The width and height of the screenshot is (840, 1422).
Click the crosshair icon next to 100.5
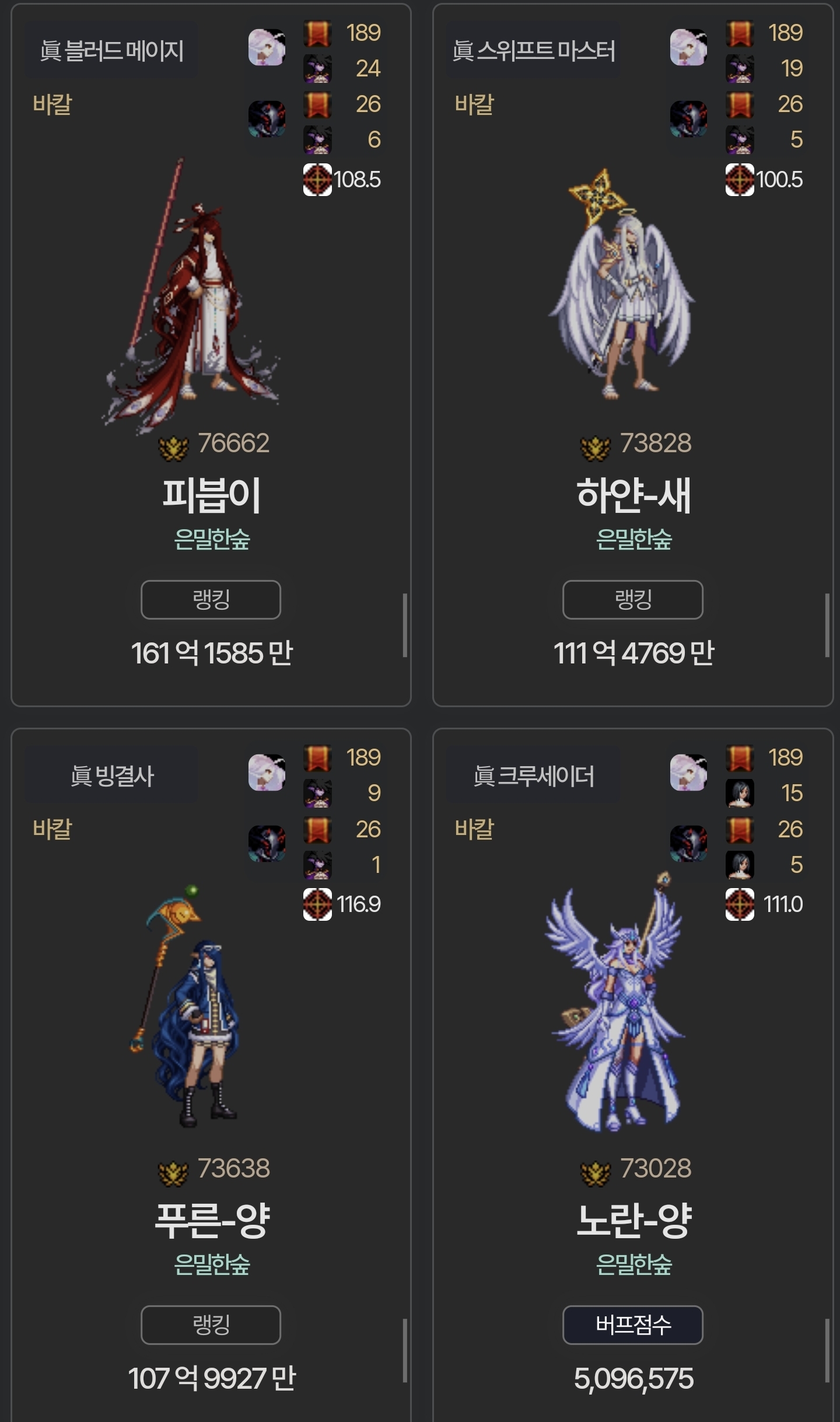pos(740,180)
